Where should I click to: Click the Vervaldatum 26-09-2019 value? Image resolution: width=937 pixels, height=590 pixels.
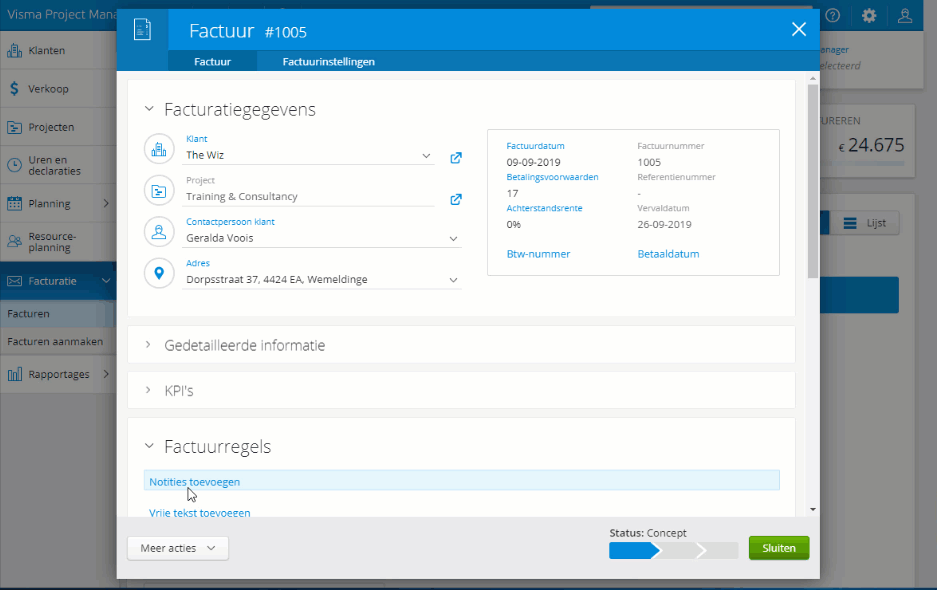point(664,225)
